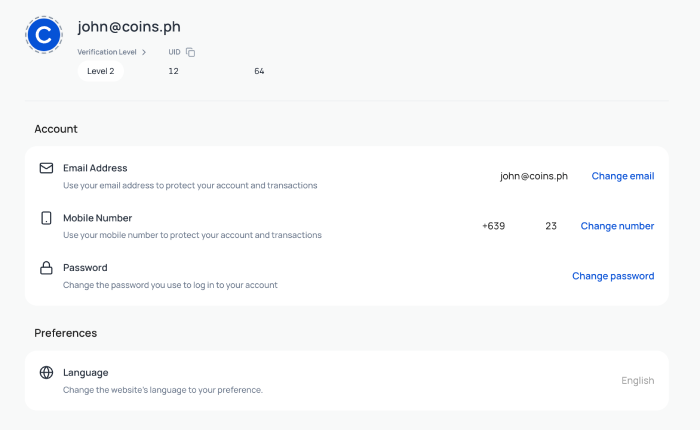
Task: Open the Change email link
Action: [x=622, y=176]
